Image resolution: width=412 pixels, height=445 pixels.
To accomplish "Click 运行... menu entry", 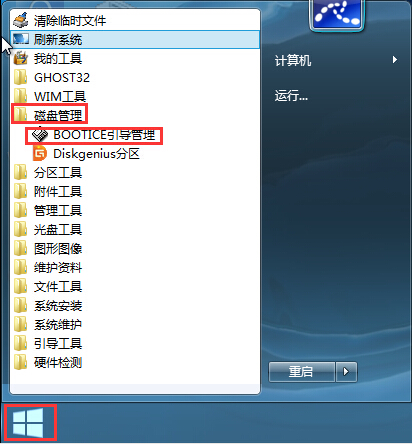I will tap(291, 96).
